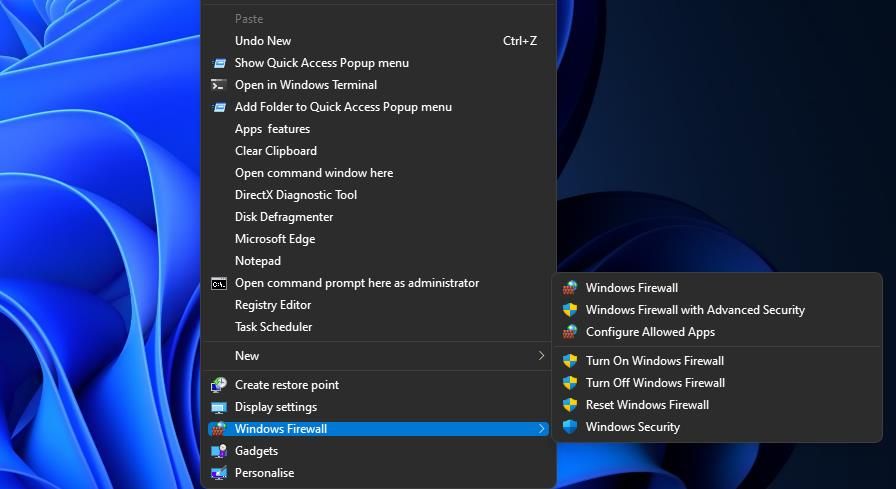Screen dimensions: 896x489
Task: Click the Ctrl+Z shortcut text
Action: click(519, 41)
